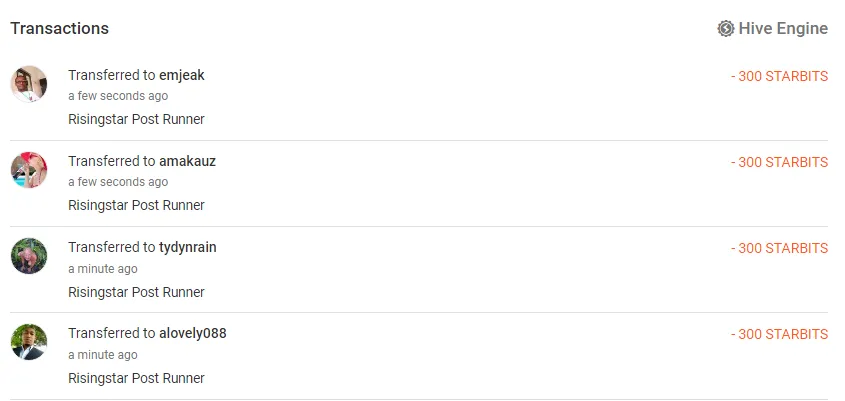The image size is (845, 401).
Task: Click the Risingstar Post Runner memo for alovely088
Action: click(136, 378)
